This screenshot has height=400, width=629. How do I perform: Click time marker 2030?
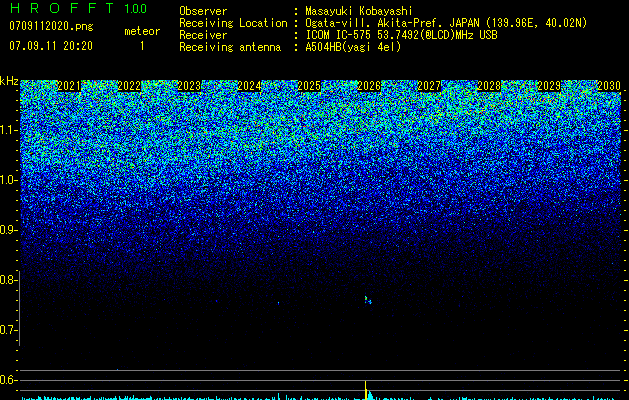coord(609,86)
